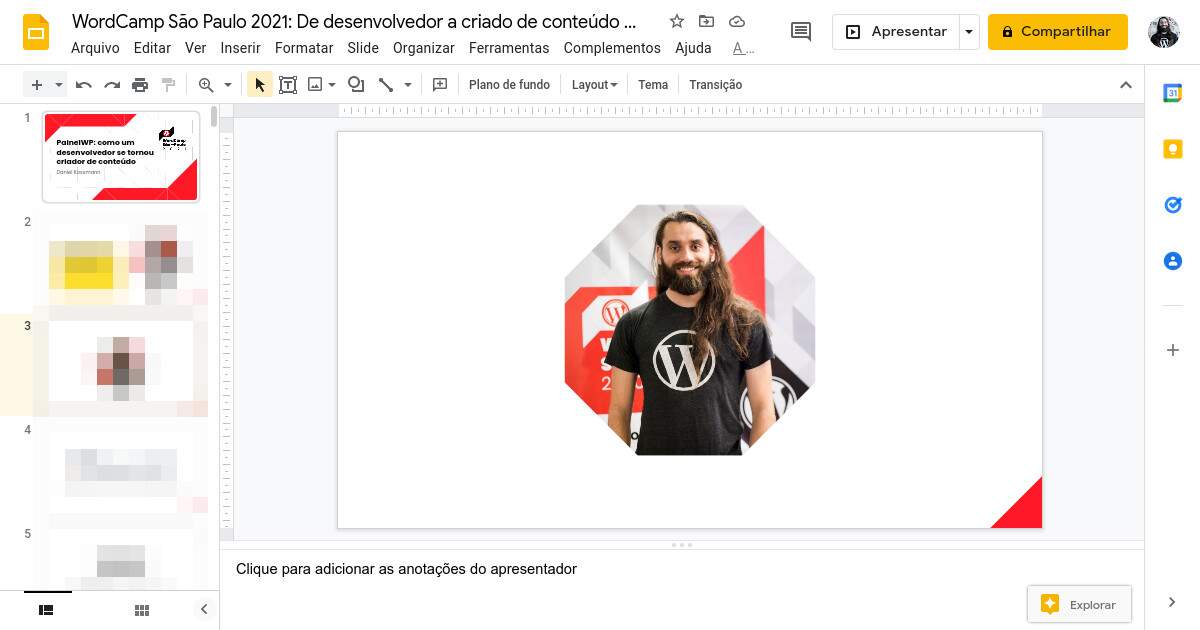Collapse the toolbar menus with chevron

(1126, 85)
